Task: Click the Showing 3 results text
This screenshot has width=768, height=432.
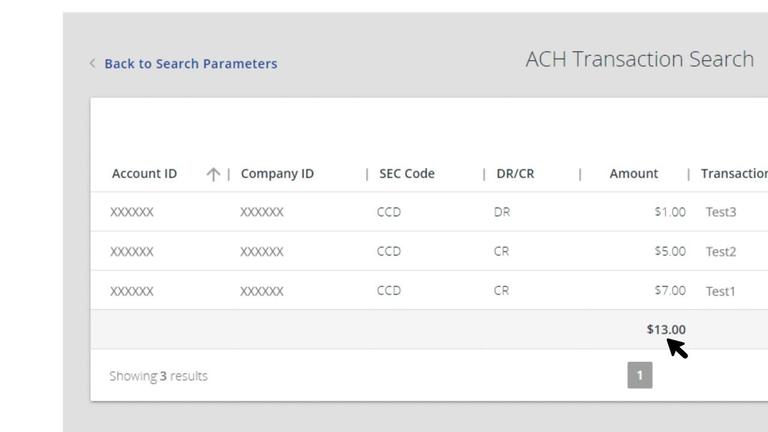Action: click(158, 376)
